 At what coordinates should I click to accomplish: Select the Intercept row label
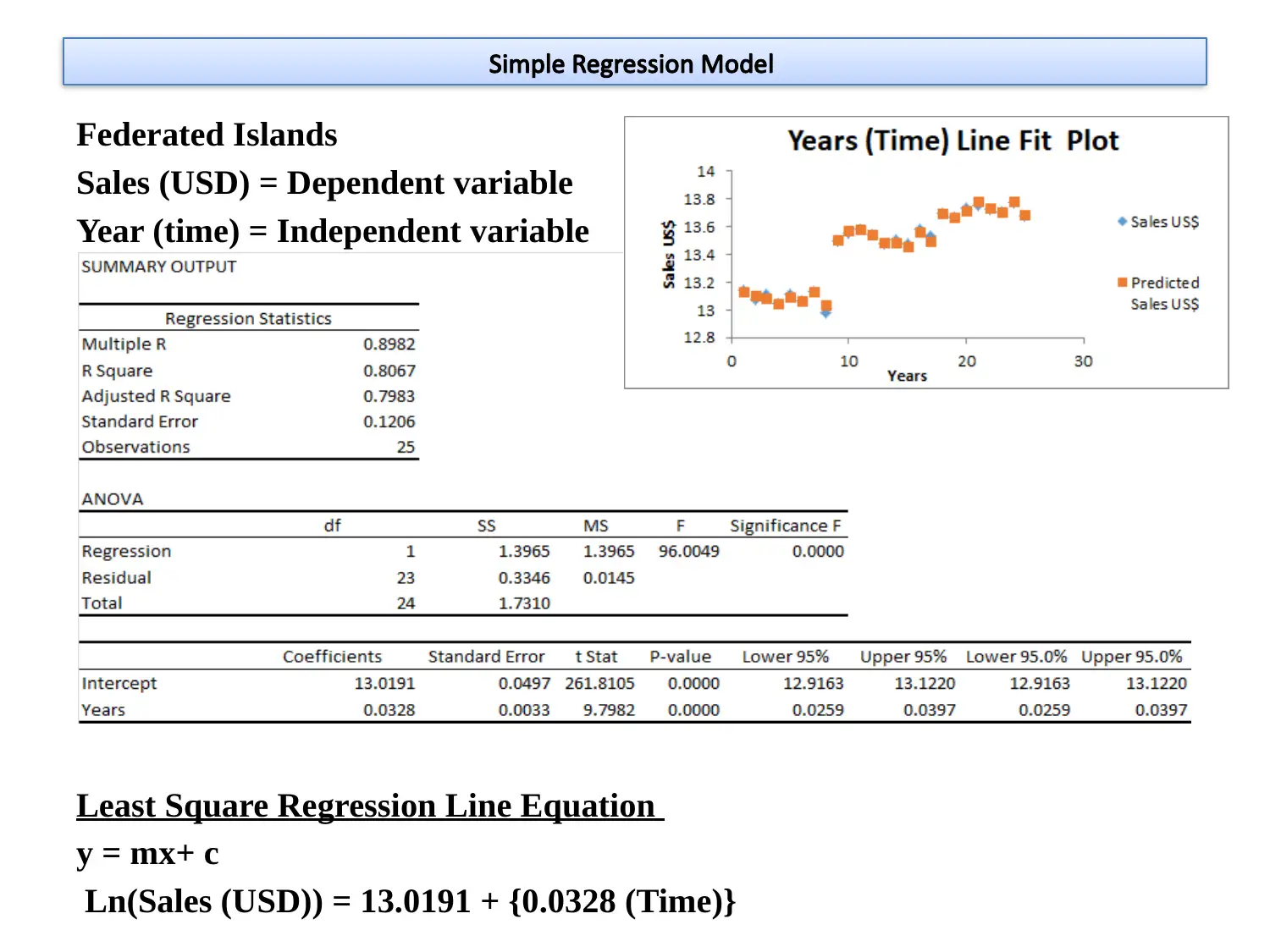point(119,683)
